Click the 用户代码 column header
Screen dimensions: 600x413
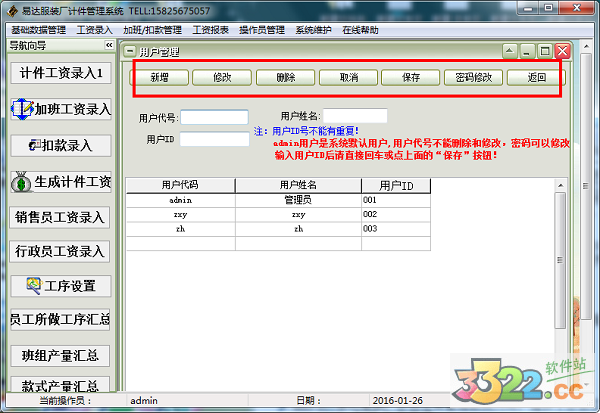tap(180, 185)
